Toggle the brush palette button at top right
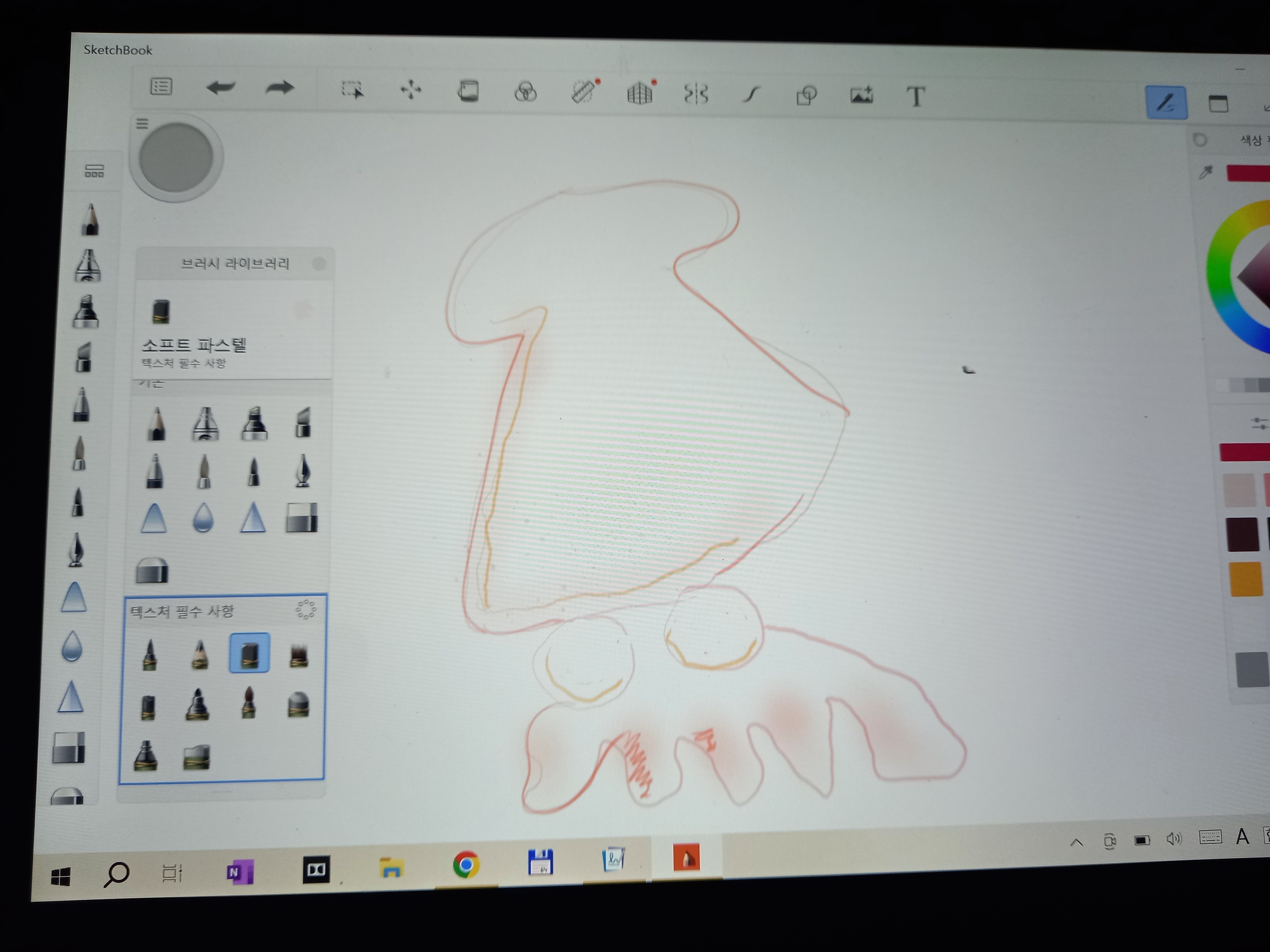 pos(1166,103)
